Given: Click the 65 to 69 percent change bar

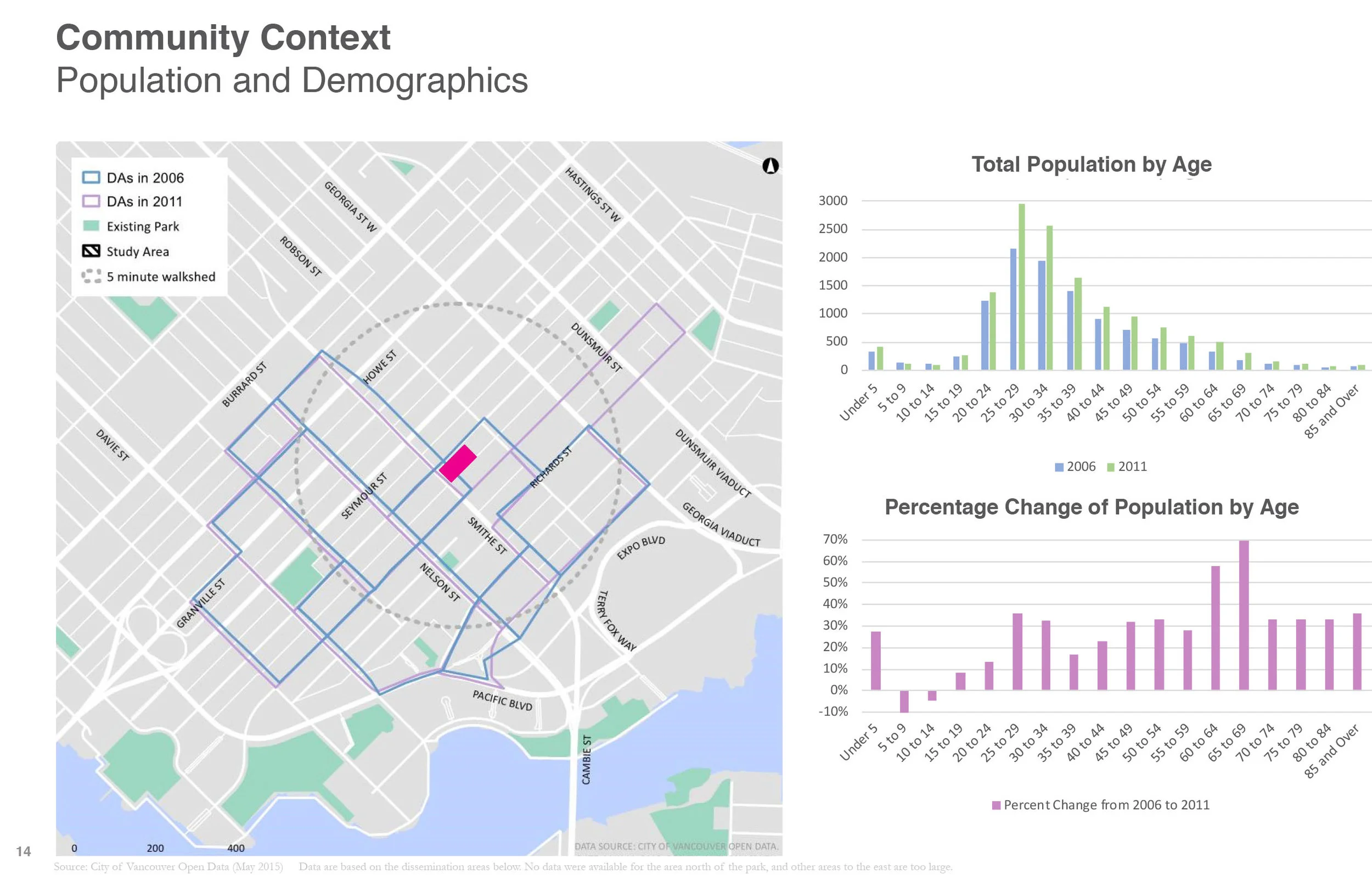Looking at the screenshot, I should pos(1244,615).
